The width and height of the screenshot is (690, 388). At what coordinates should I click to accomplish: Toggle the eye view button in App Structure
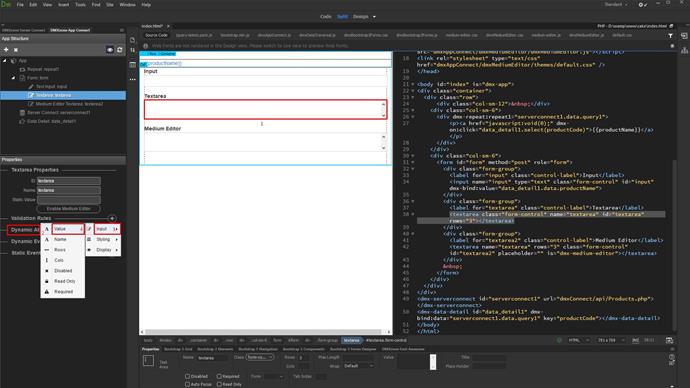[110, 50]
